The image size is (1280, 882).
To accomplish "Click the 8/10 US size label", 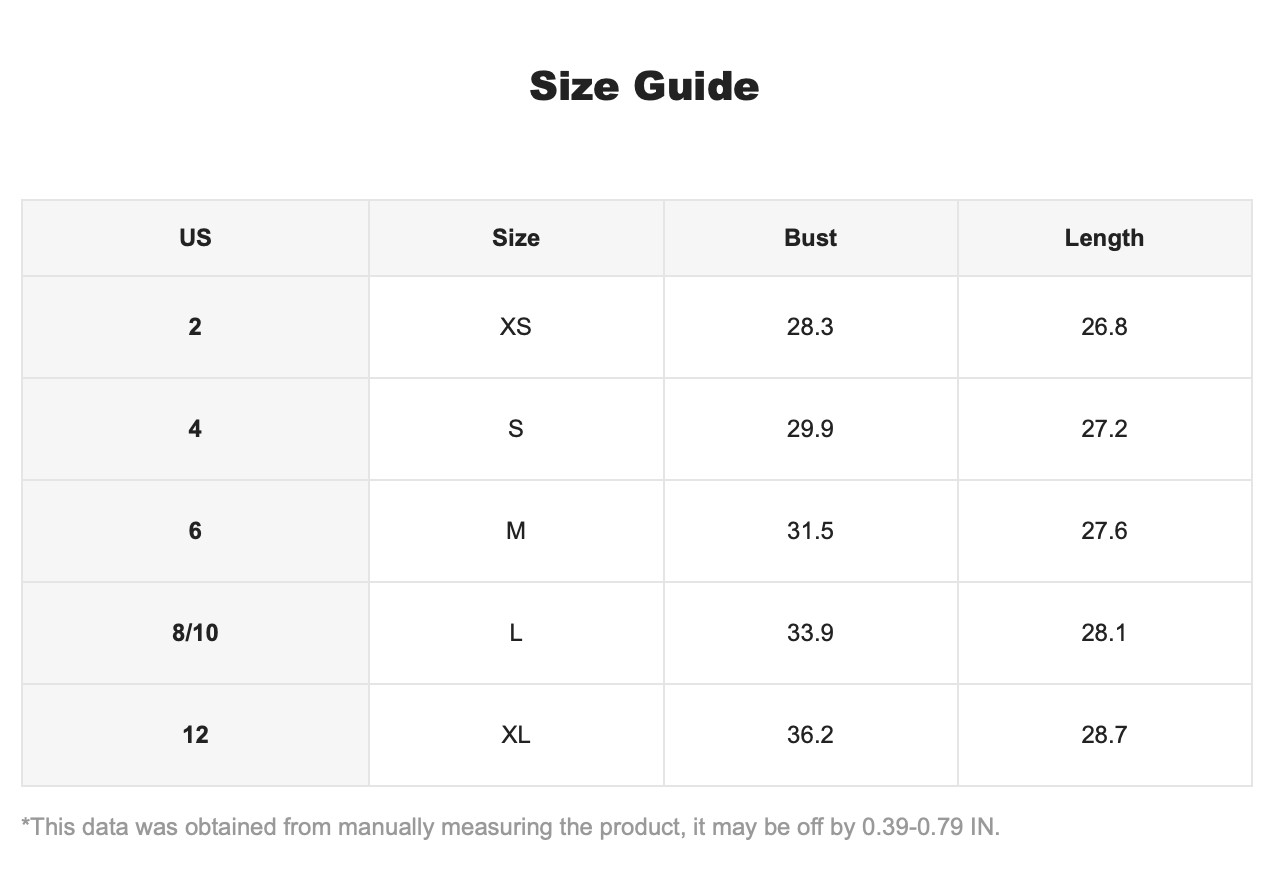I will tap(195, 633).
